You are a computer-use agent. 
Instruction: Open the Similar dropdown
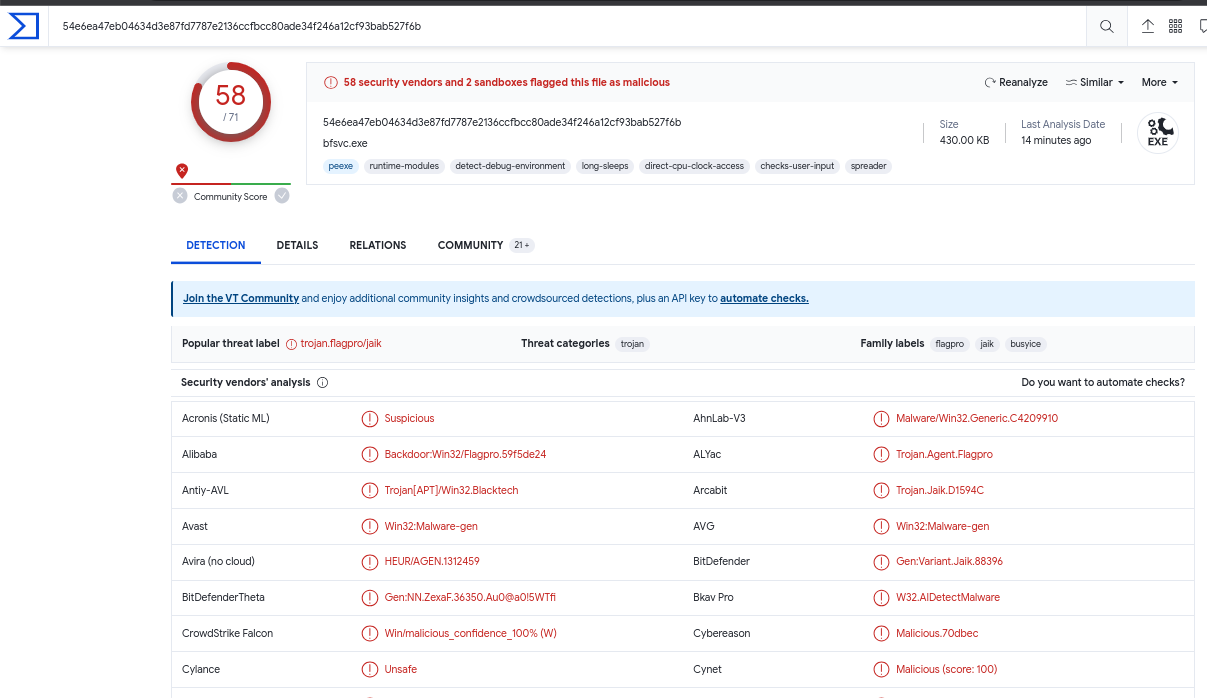click(x=1094, y=82)
